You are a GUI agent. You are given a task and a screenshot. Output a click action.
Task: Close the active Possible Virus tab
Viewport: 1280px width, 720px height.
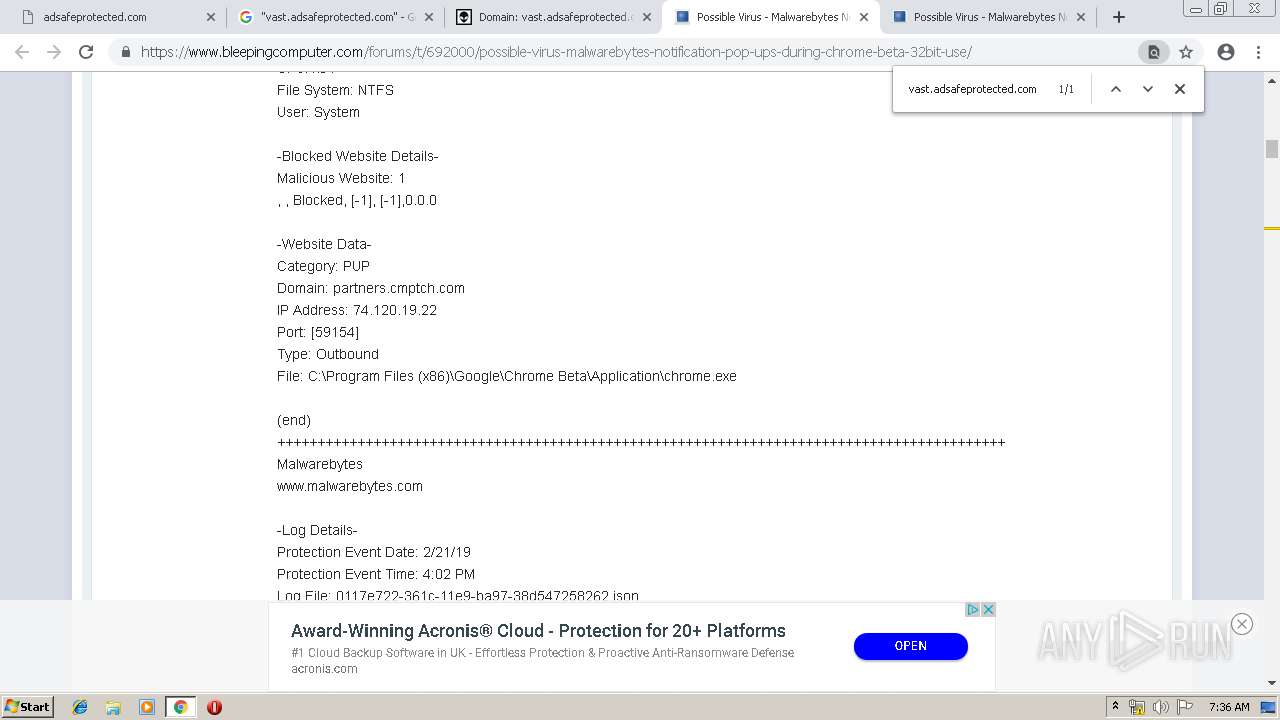coord(864,17)
